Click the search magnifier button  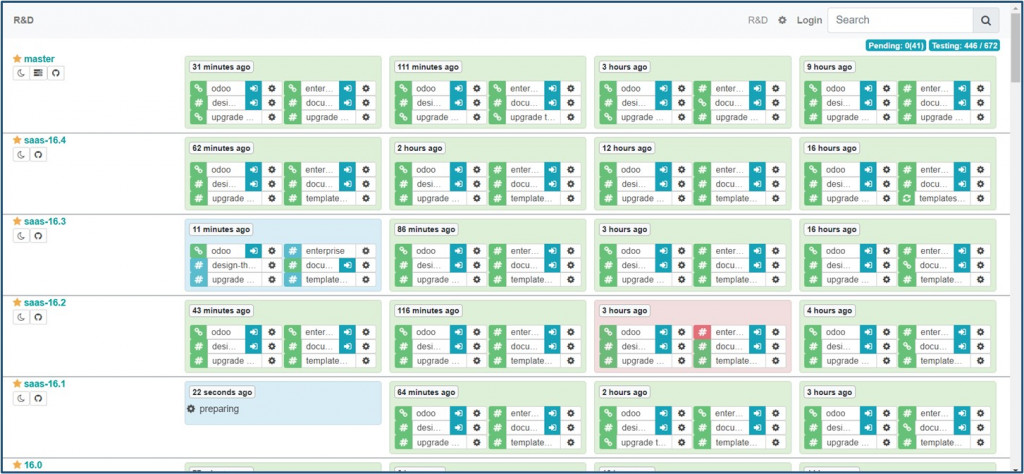(985, 20)
